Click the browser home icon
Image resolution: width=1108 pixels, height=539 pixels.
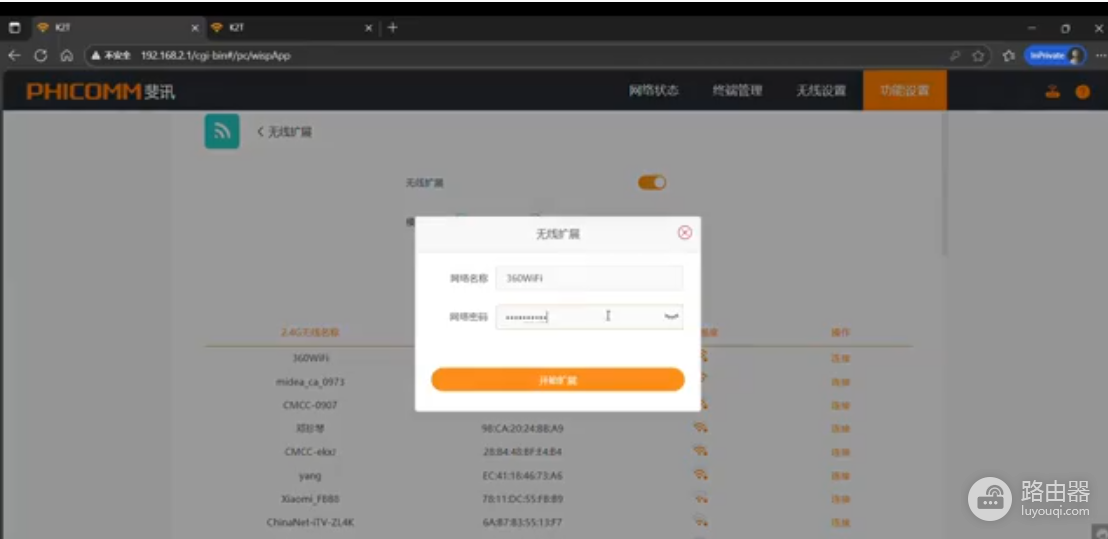tap(67, 55)
